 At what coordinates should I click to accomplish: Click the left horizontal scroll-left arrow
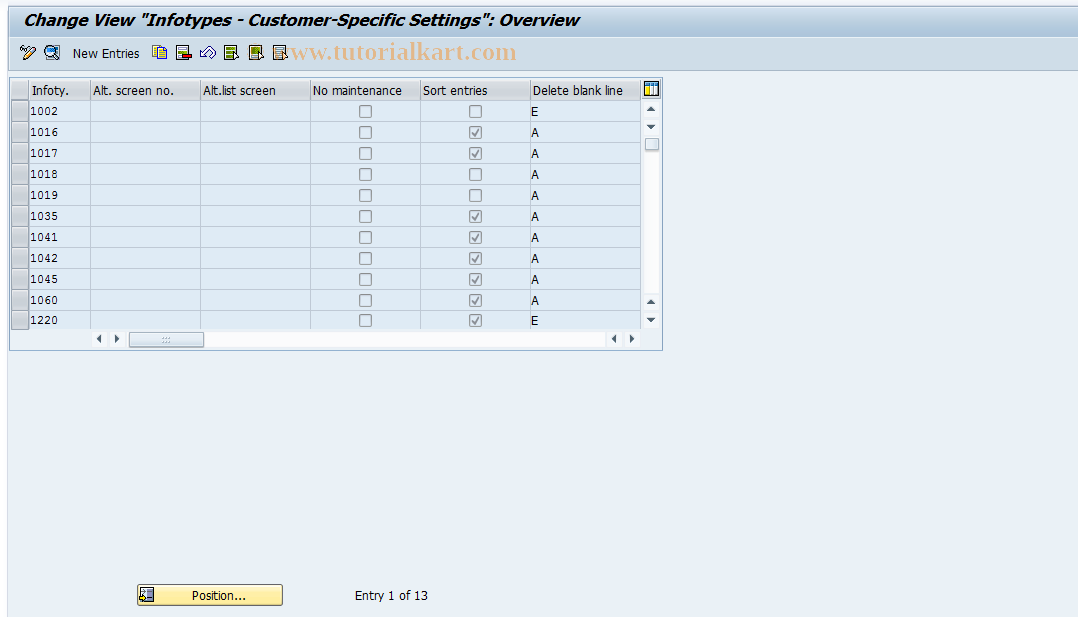pyautogui.click(x=99, y=339)
